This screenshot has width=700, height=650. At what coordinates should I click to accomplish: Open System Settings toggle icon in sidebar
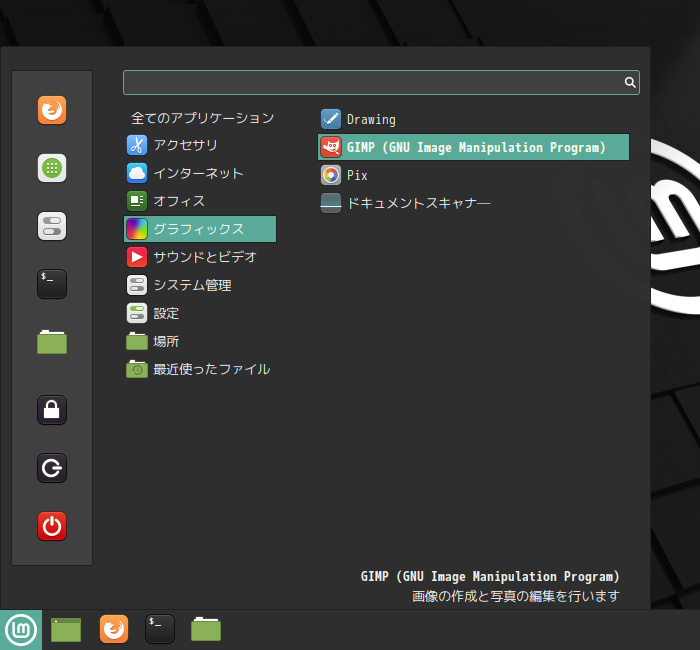pos(52,226)
